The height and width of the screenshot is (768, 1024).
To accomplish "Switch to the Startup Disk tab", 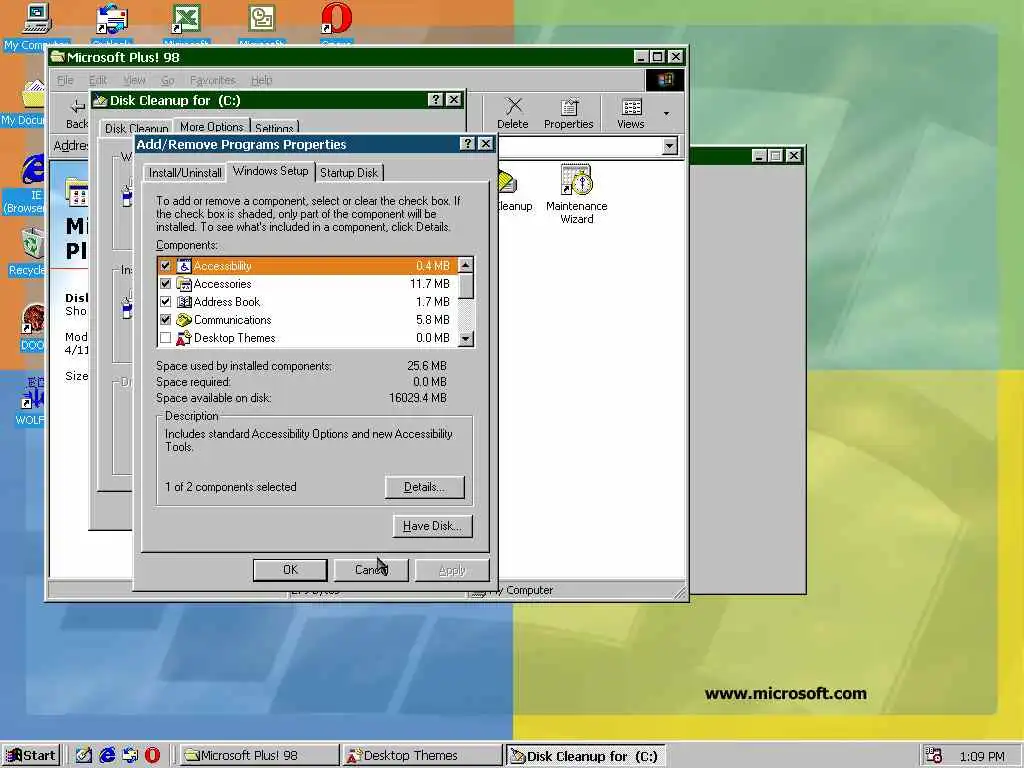I will (x=349, y=173).
